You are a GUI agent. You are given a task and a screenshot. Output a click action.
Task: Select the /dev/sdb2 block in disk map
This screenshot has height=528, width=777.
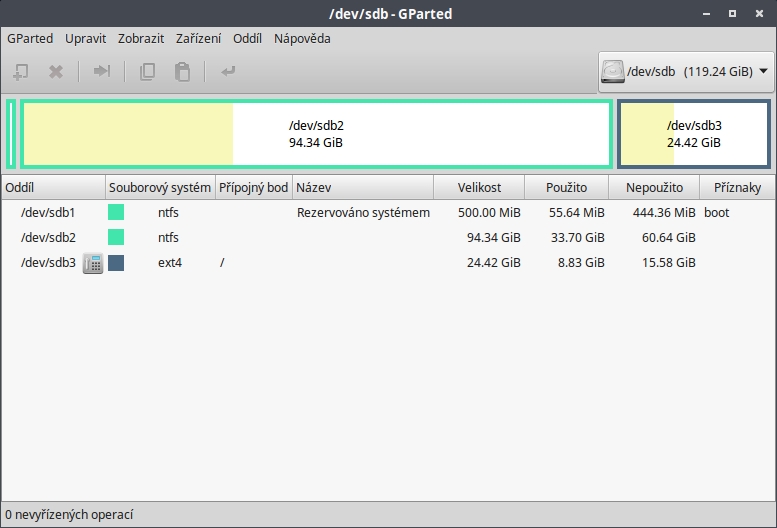[316, 134]
